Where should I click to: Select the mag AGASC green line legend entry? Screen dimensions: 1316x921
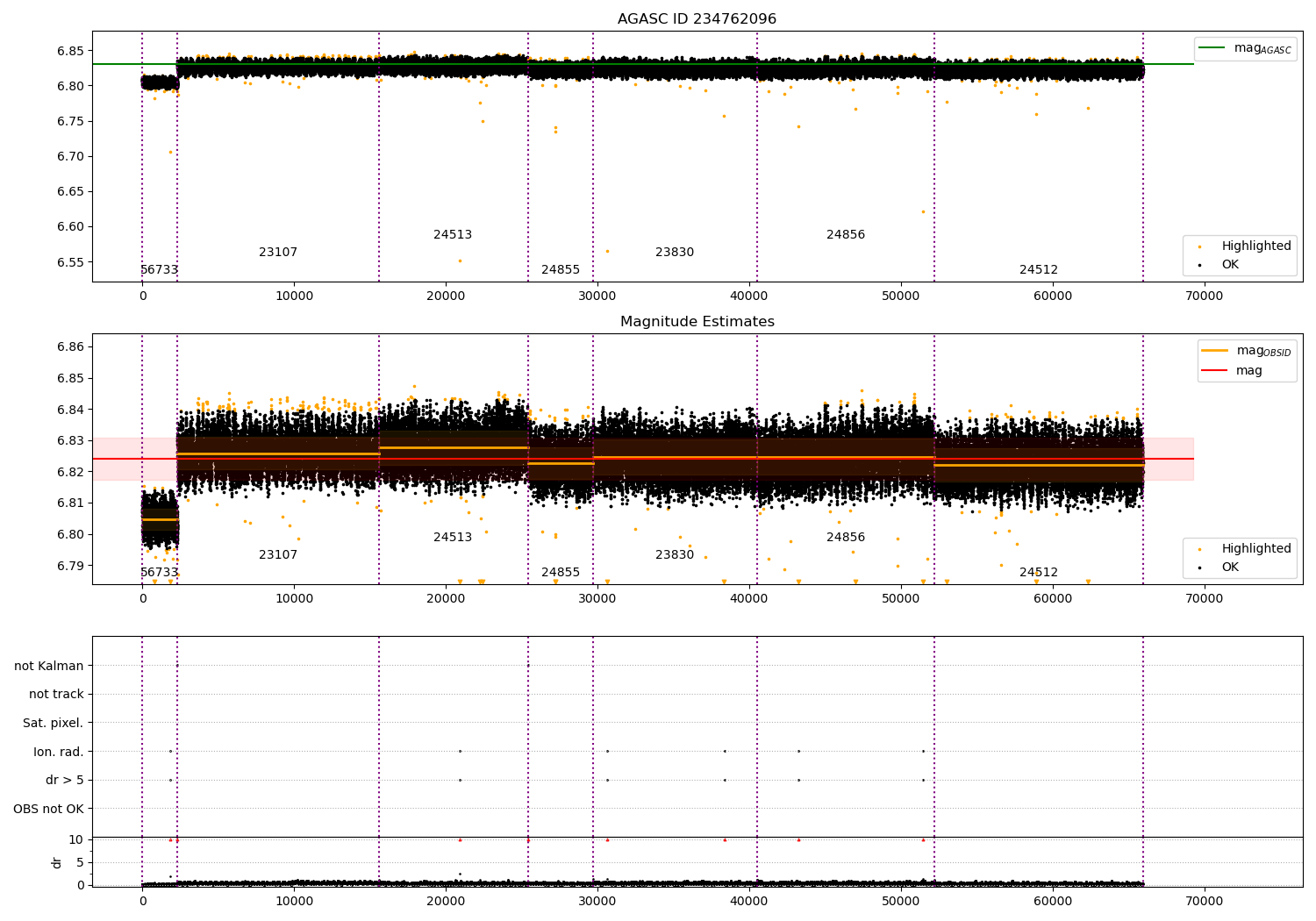1245,48
